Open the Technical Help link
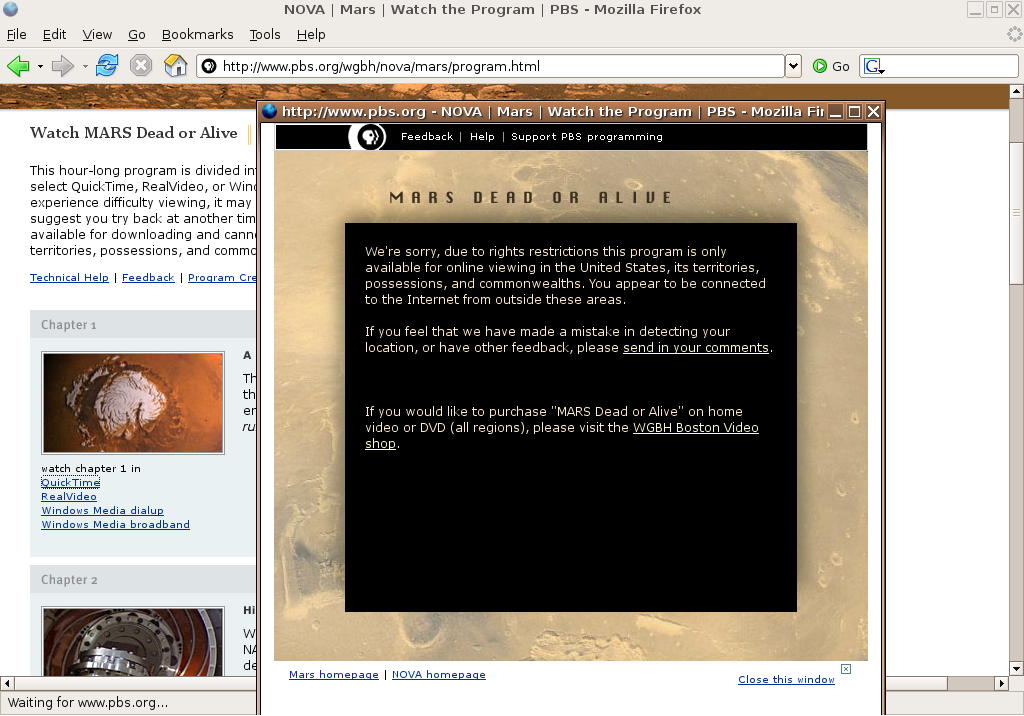Image resolution: width=1024 pixels, height=716 pixels. tap(69, 278)
